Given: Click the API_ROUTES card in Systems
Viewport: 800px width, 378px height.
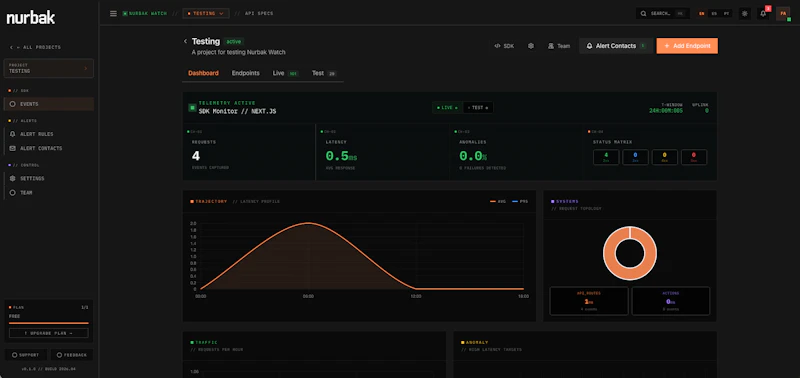Looking at the screenshot, I should click(x=589, y=301).
